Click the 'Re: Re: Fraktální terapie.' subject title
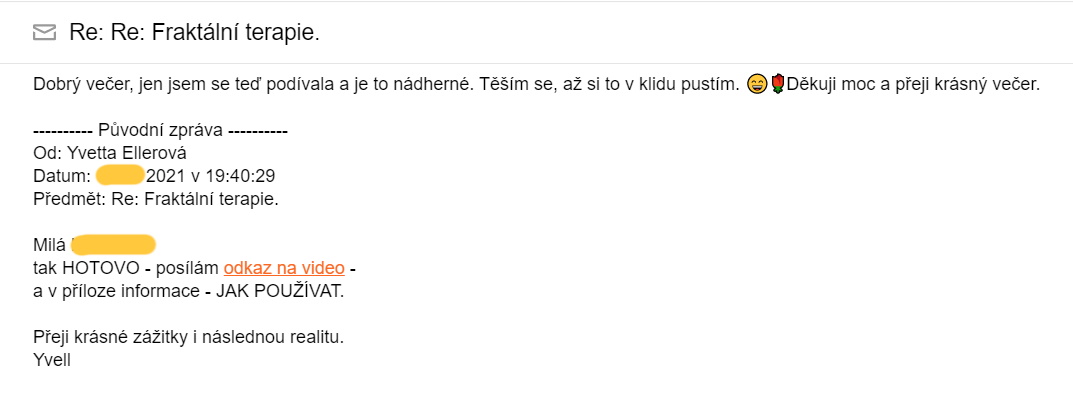The height and width of the screenshot is (401, 1073). click(x=195, y=32)
